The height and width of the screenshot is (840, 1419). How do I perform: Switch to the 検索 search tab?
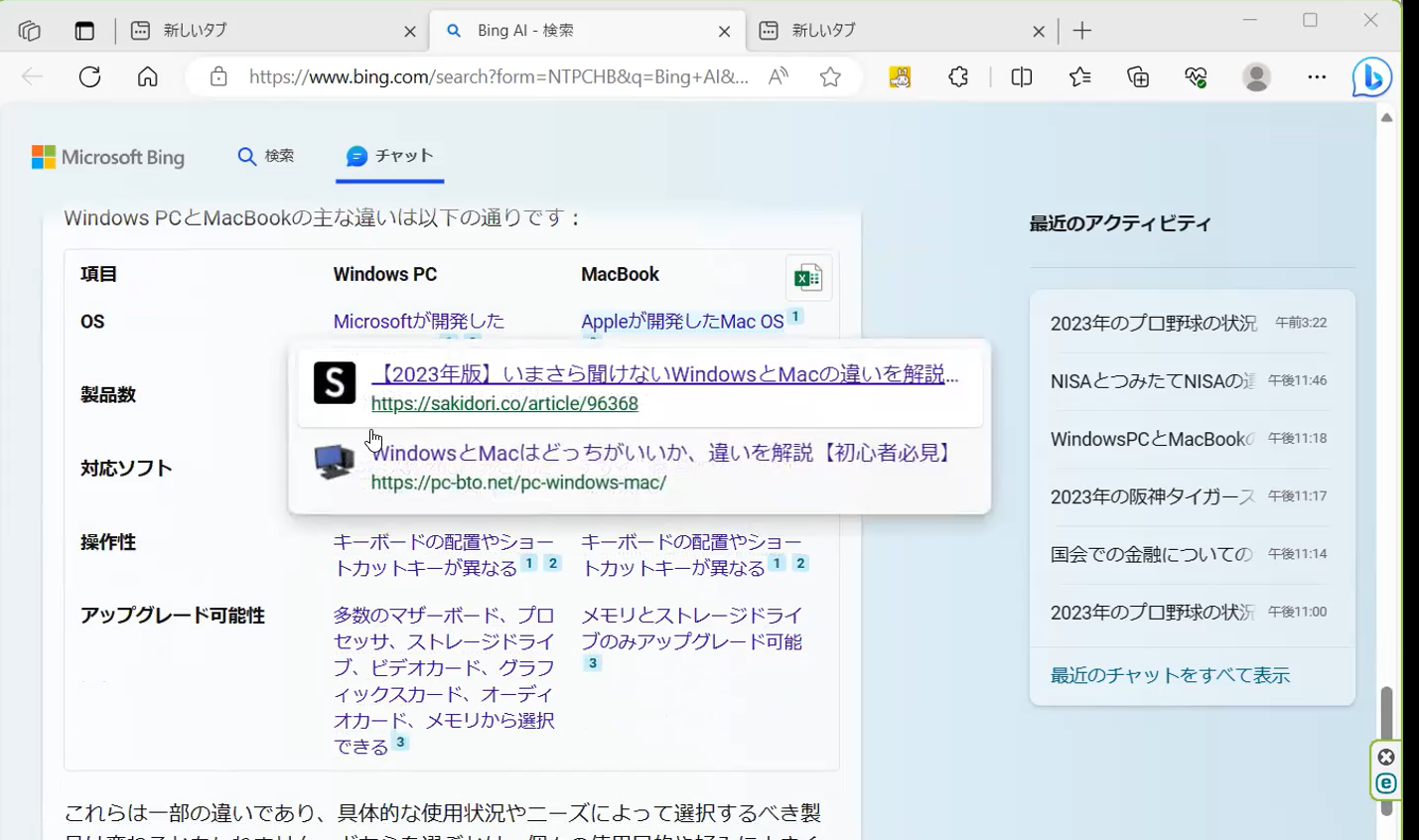coord(266,156)
